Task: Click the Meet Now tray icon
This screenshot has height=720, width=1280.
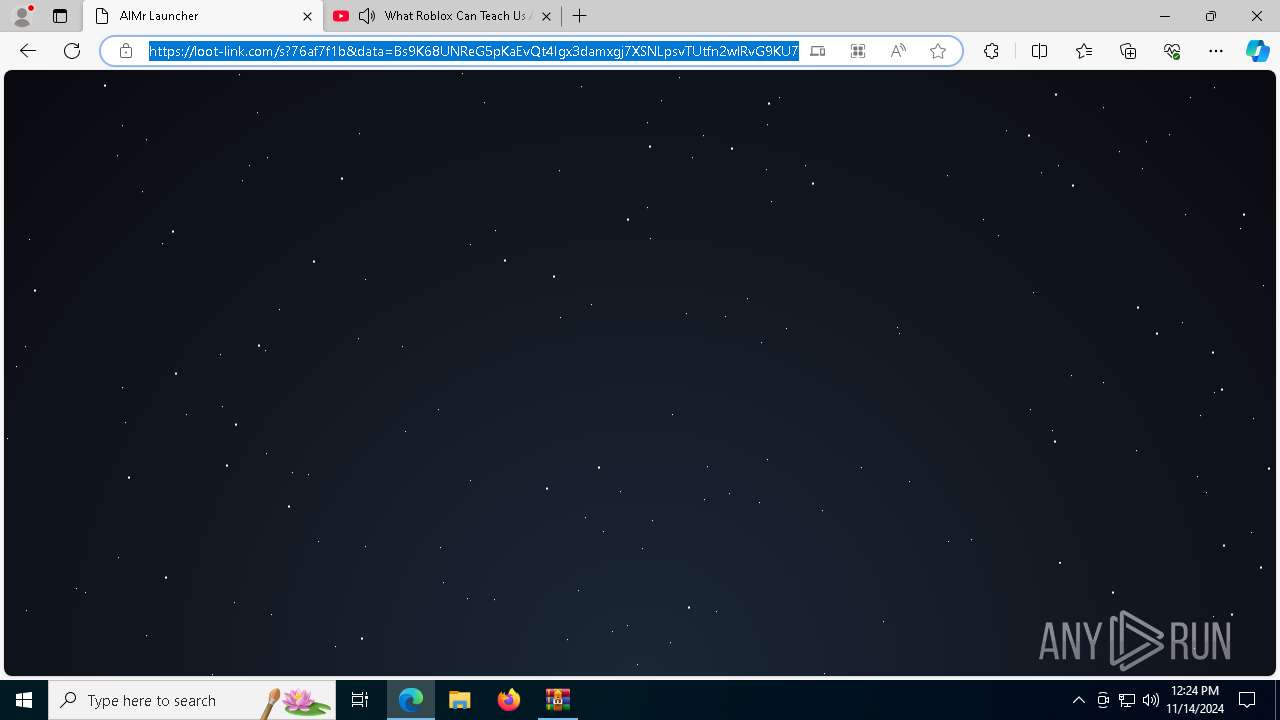Action: (x=1103, y=700)
